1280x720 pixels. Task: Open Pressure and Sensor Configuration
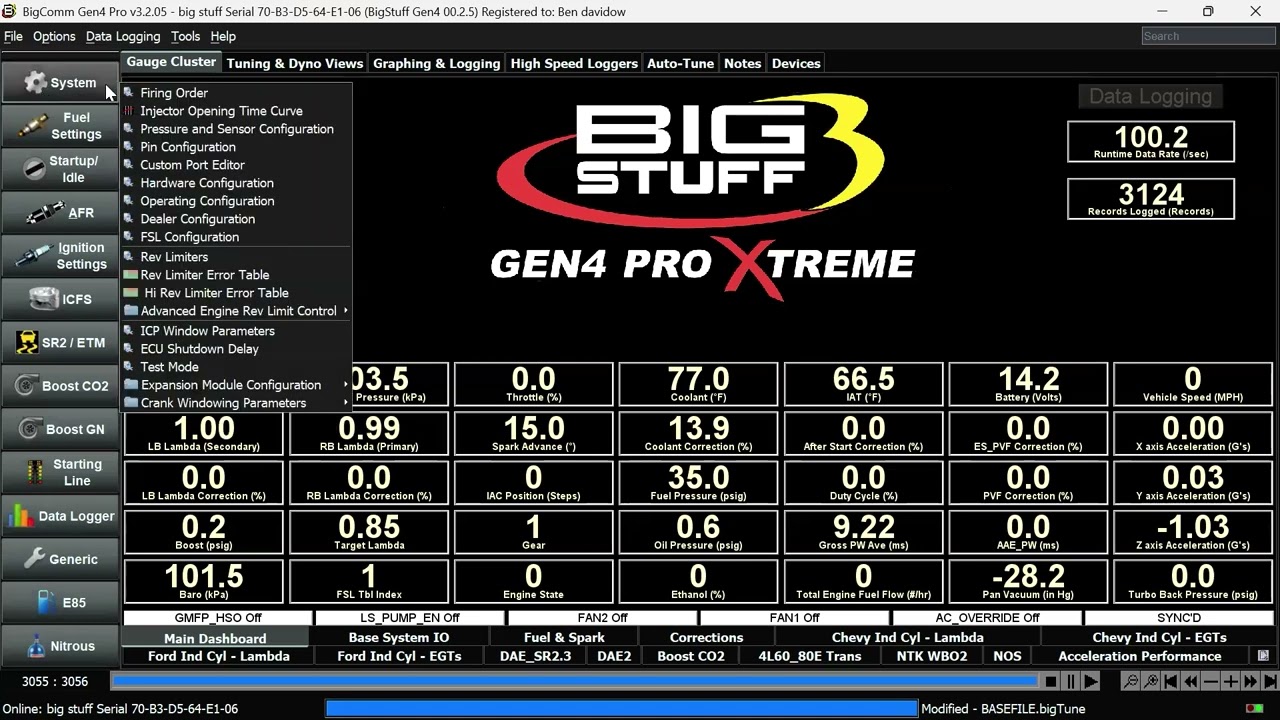click(x=236, y=129)
